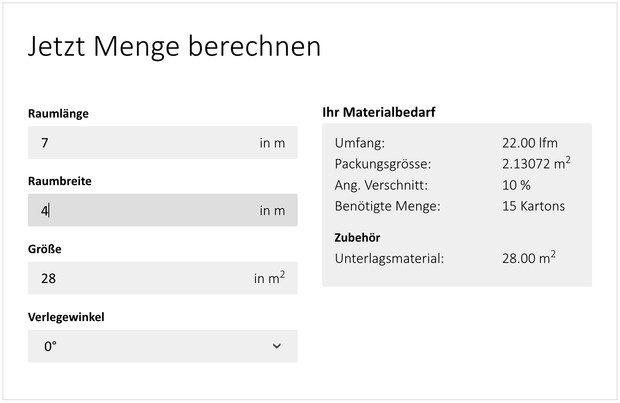Click the 'in m²' unit in Größe
Image resolution: width=620 pixels, height=403 pixels.
269,278
